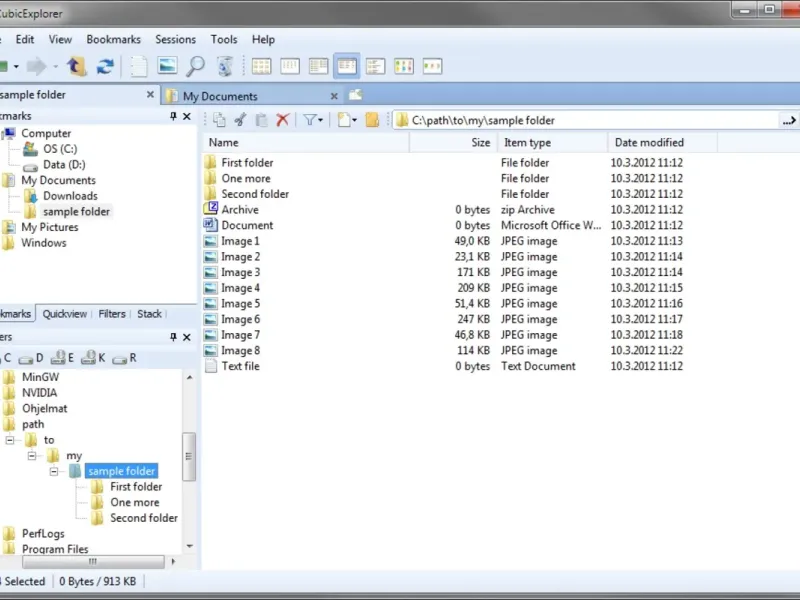800x600 pixels.
Task: Click the red X delete icon
Action: click(283, 120)
